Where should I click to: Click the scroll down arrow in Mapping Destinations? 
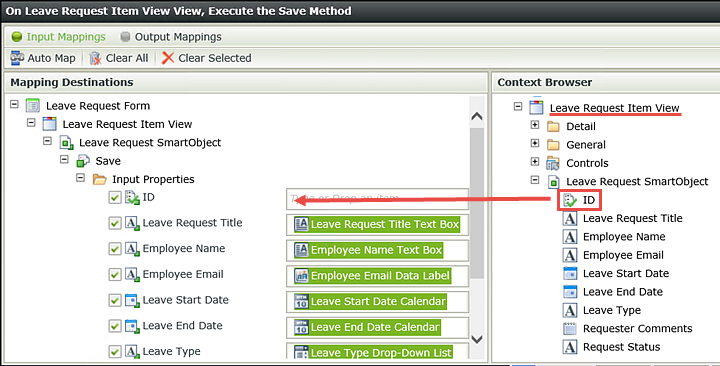pos(477,340)
